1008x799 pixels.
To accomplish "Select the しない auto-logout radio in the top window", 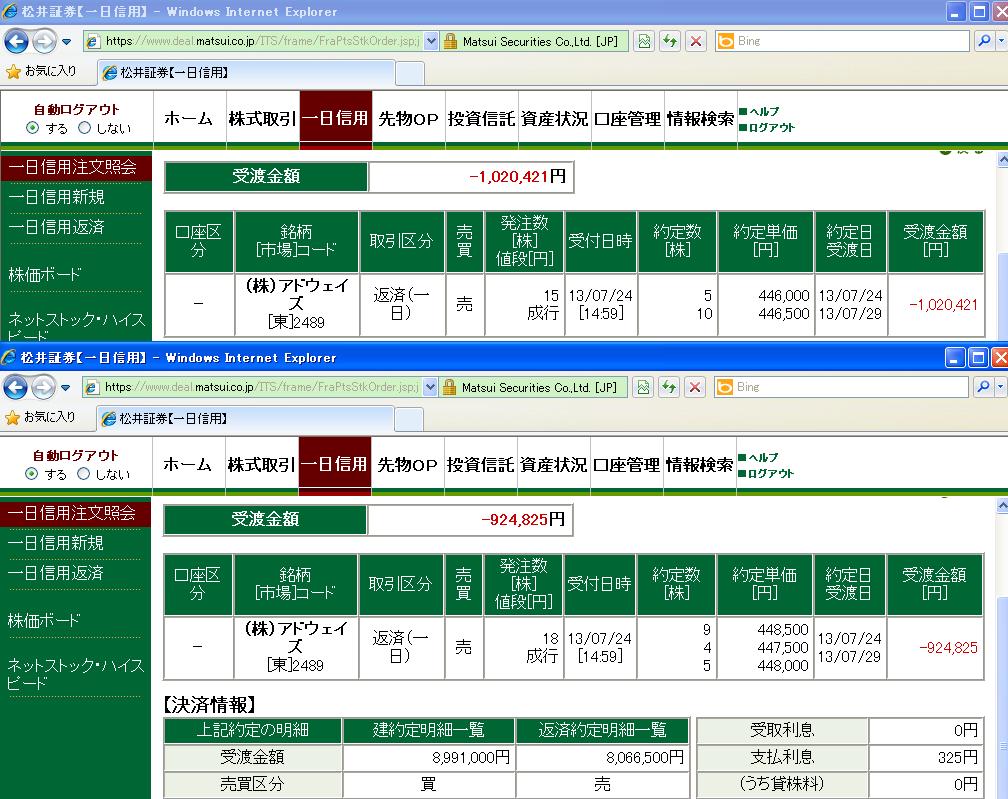I will click(84, 128).
